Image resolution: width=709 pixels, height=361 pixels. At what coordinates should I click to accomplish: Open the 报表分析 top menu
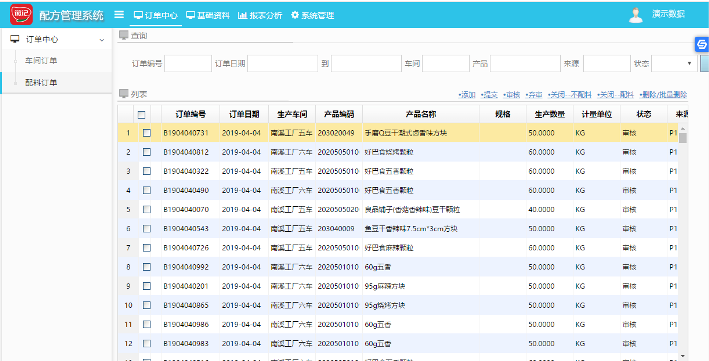tap(260, 15)
